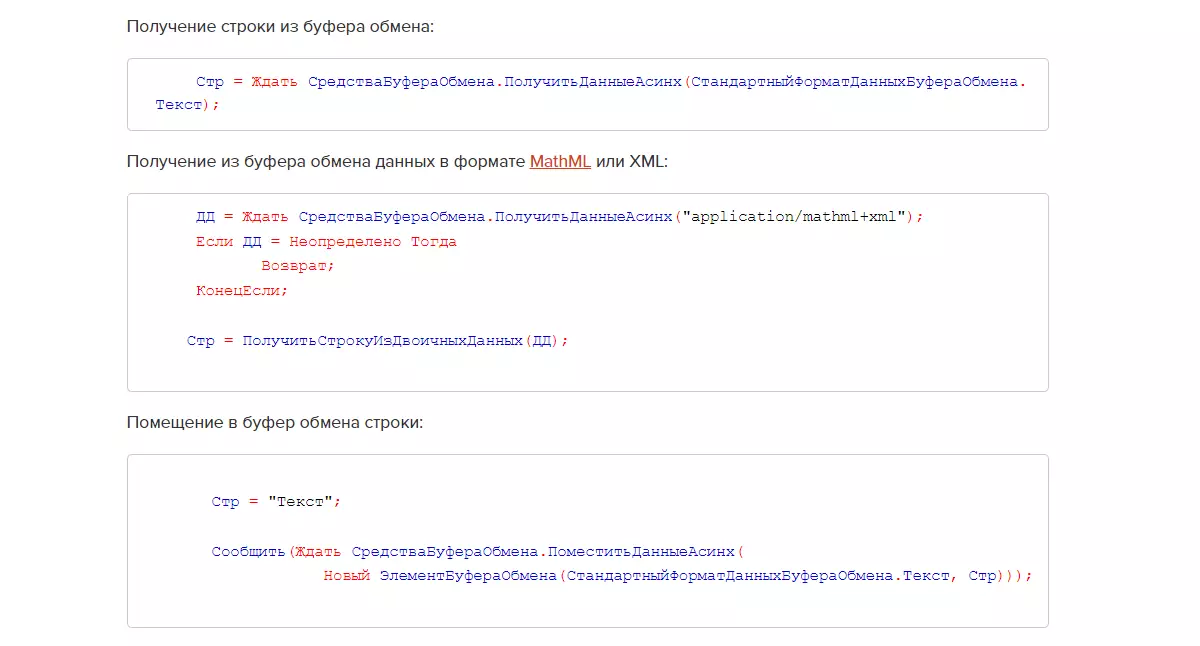Screen dimensions: 1200x646
Task: Click the heading "Помещение в буфер обмена строки:"
Action: 275,422
